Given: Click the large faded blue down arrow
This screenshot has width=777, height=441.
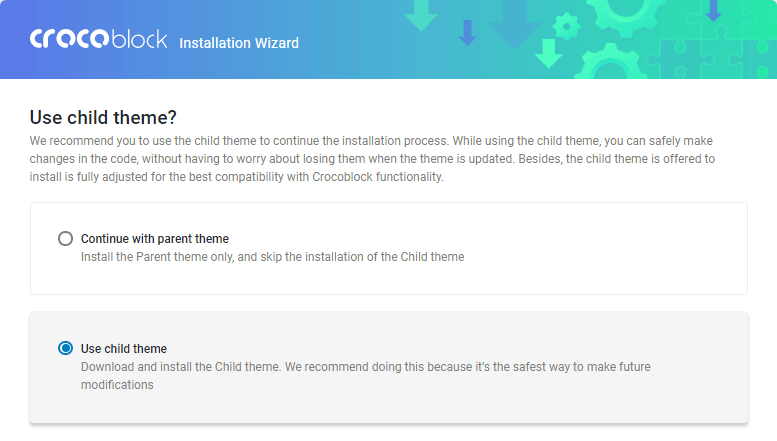Looking at the screenshot, I should [x=514, y=24].
